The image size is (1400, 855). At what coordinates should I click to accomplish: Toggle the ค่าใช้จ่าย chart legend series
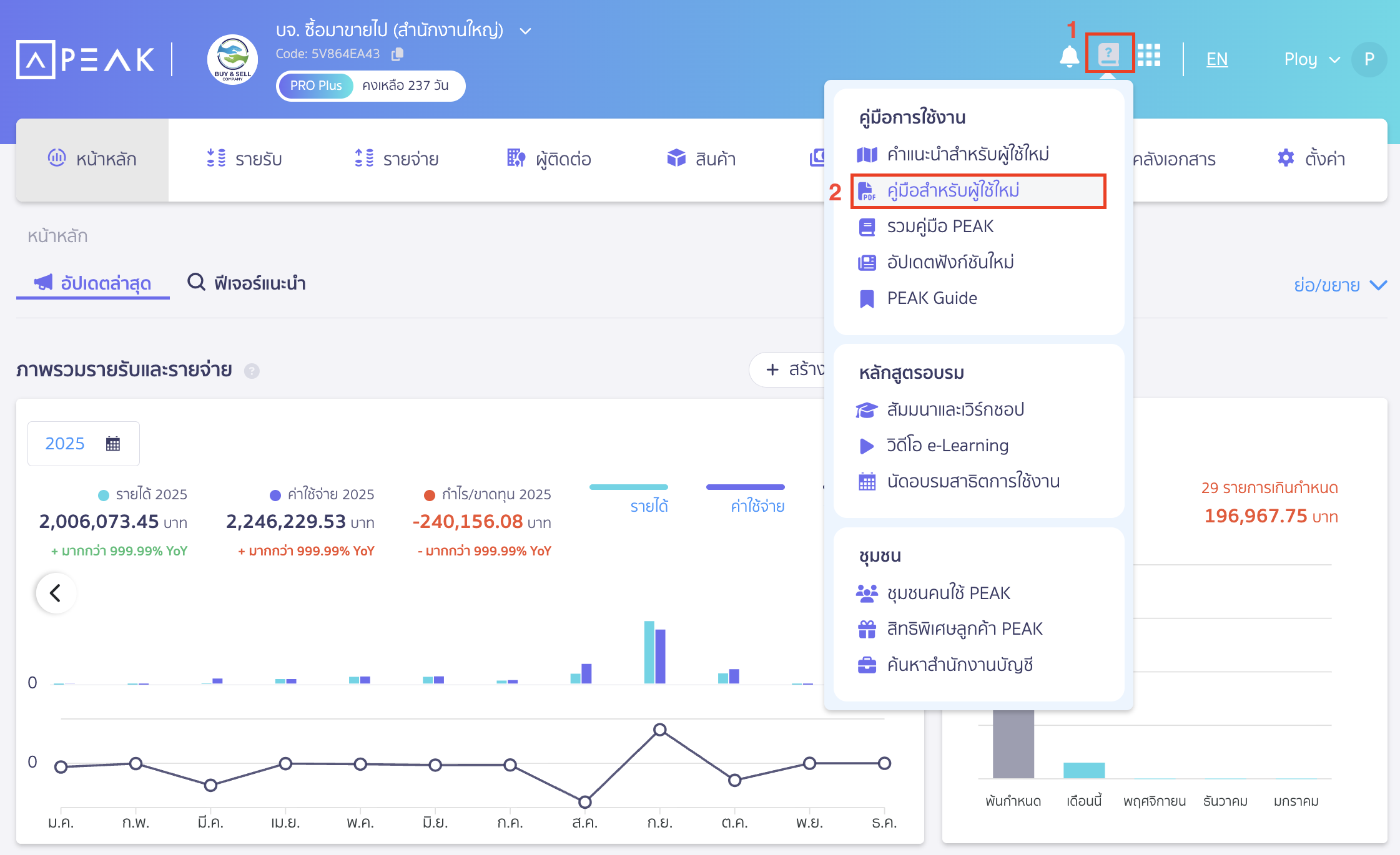(x=757, y=506)
